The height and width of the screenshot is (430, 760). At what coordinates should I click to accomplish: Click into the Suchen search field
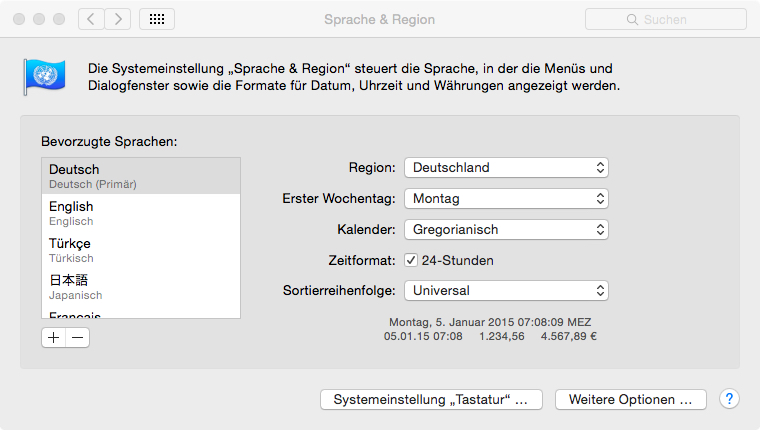click(680, 19)
